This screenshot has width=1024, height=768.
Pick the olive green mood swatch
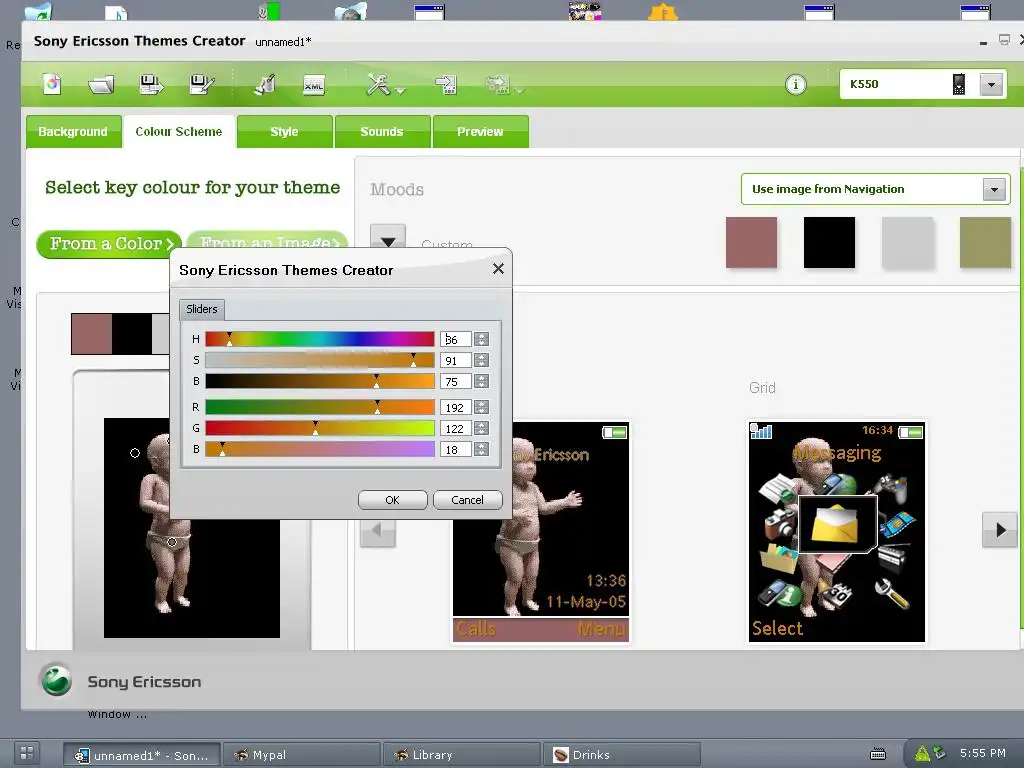(x=985, y=242)
